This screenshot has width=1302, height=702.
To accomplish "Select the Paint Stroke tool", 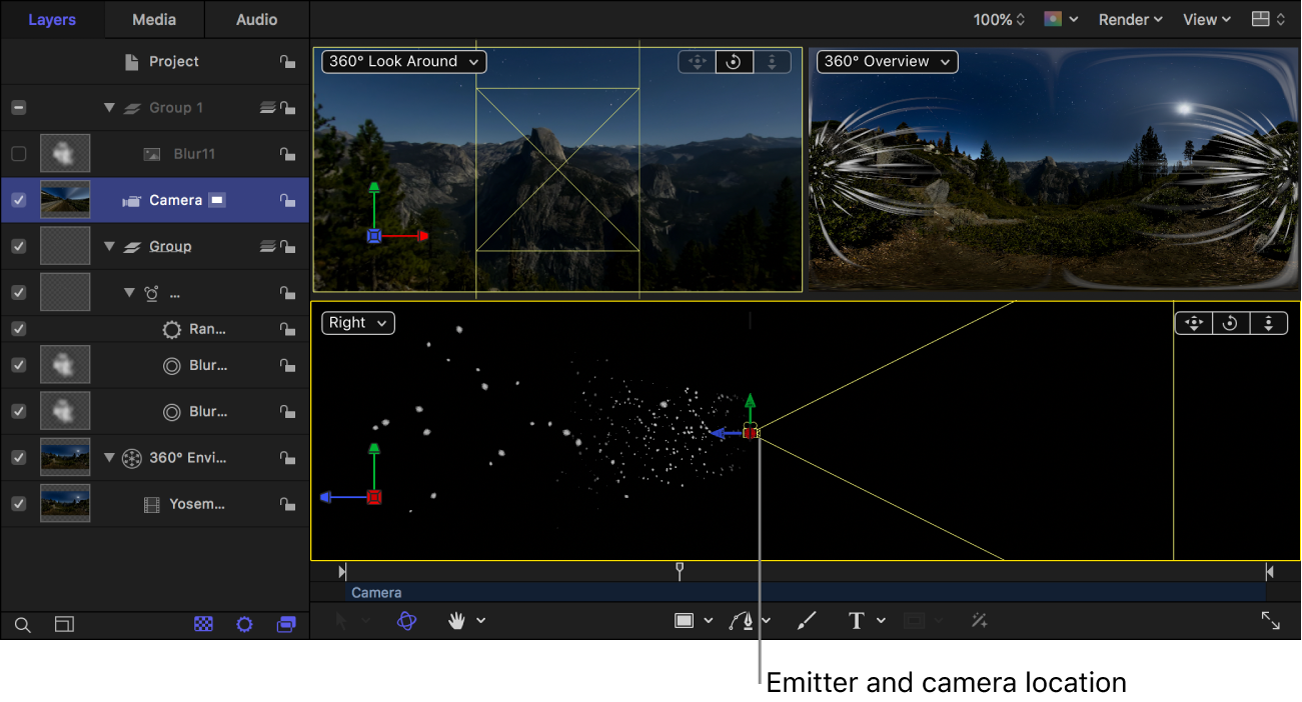I will (x=807, y=620).
